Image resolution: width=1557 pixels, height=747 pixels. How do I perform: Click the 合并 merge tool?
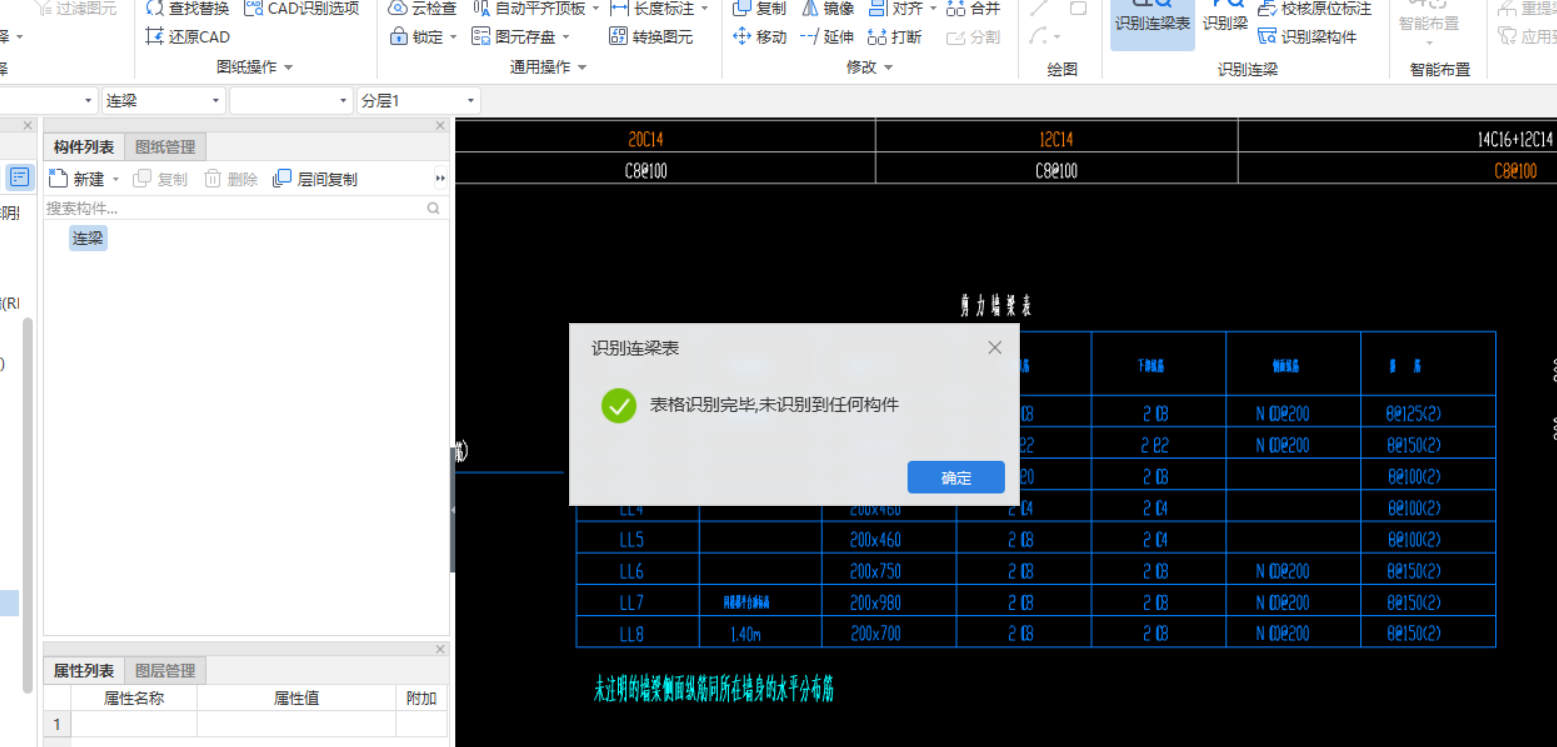pos(973,9)
